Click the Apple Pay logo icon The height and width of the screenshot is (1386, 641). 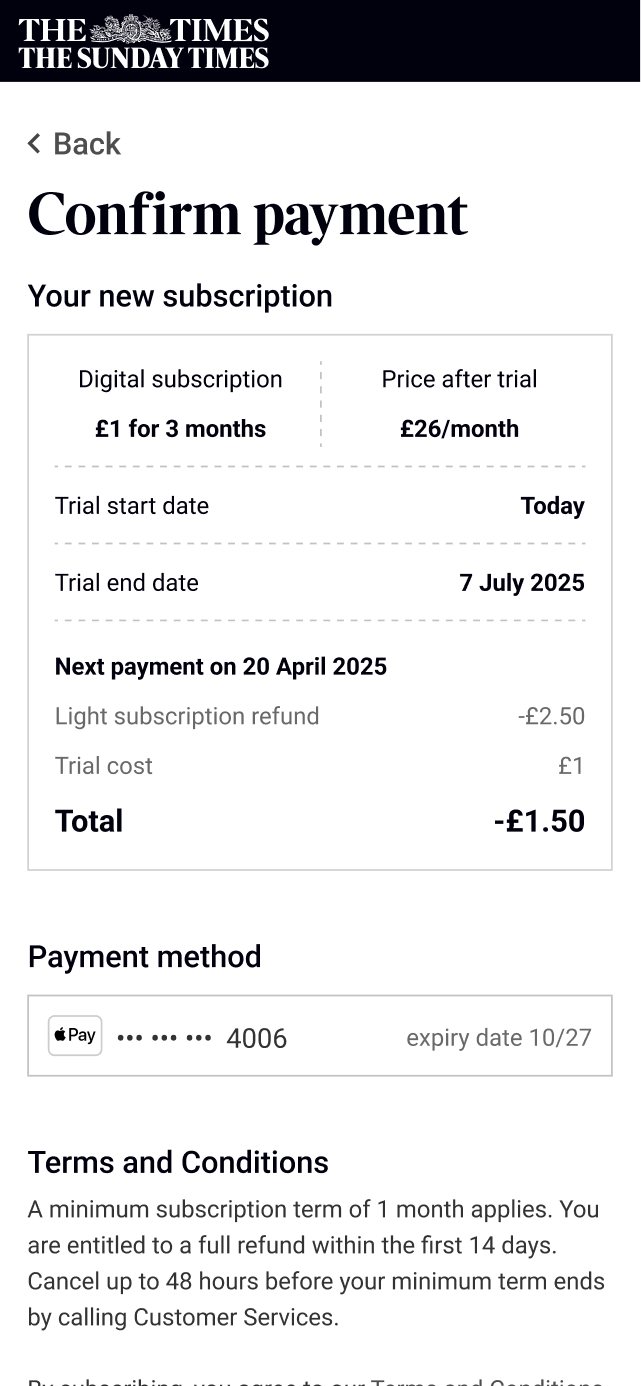tap(75, 1035)
